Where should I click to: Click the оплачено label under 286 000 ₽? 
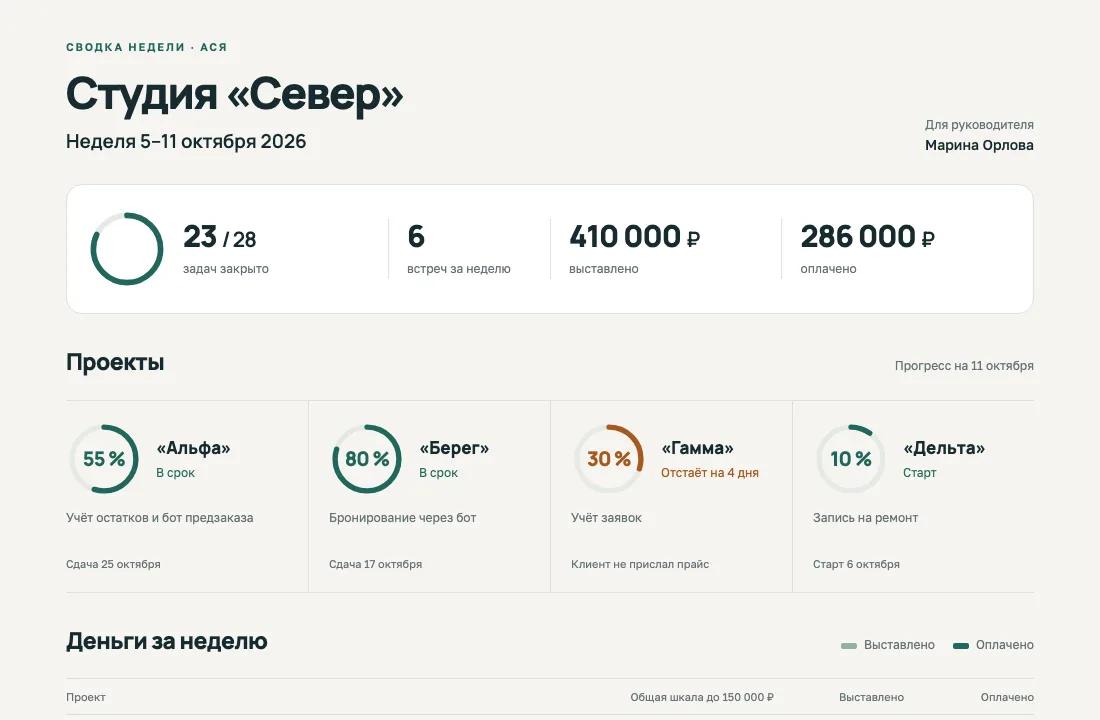click(x=829, y=269)
